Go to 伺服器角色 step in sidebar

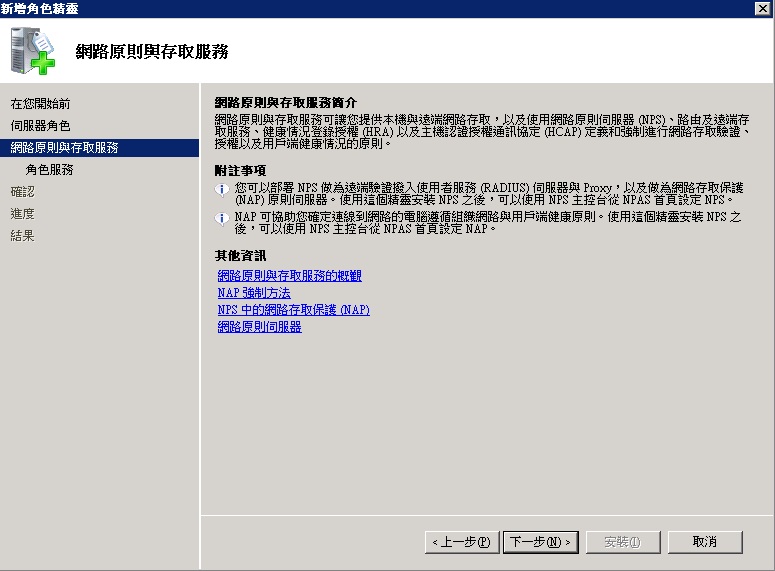(x=40, y=126)
